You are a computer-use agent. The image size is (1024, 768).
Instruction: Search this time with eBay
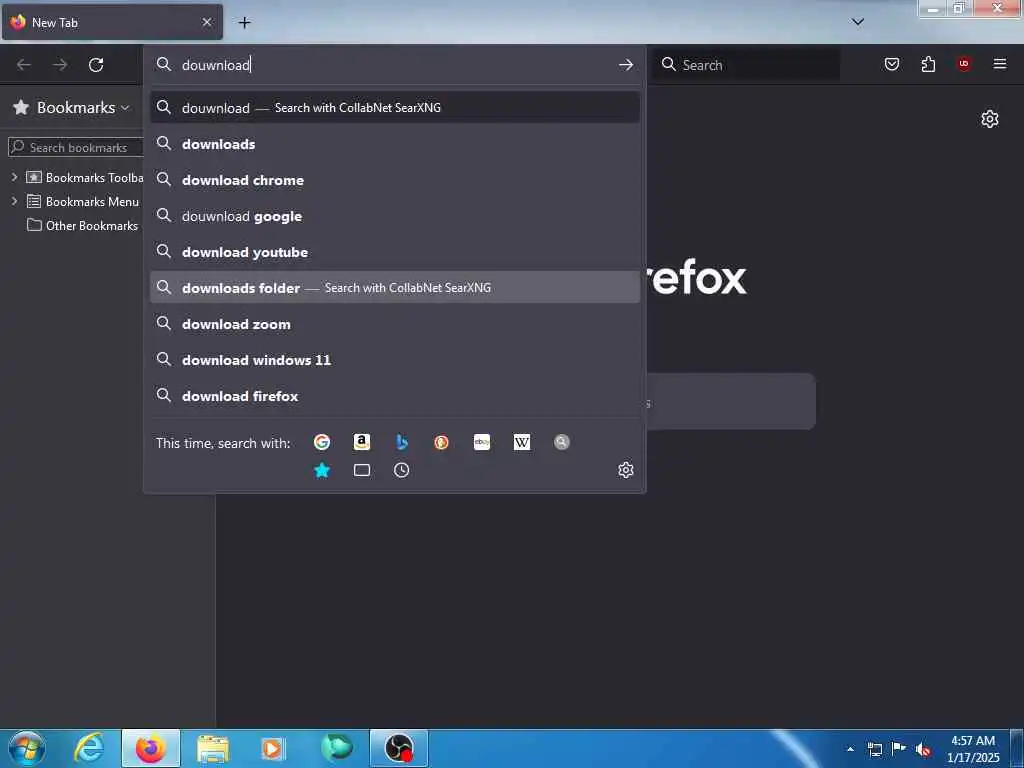coord(482,442)
